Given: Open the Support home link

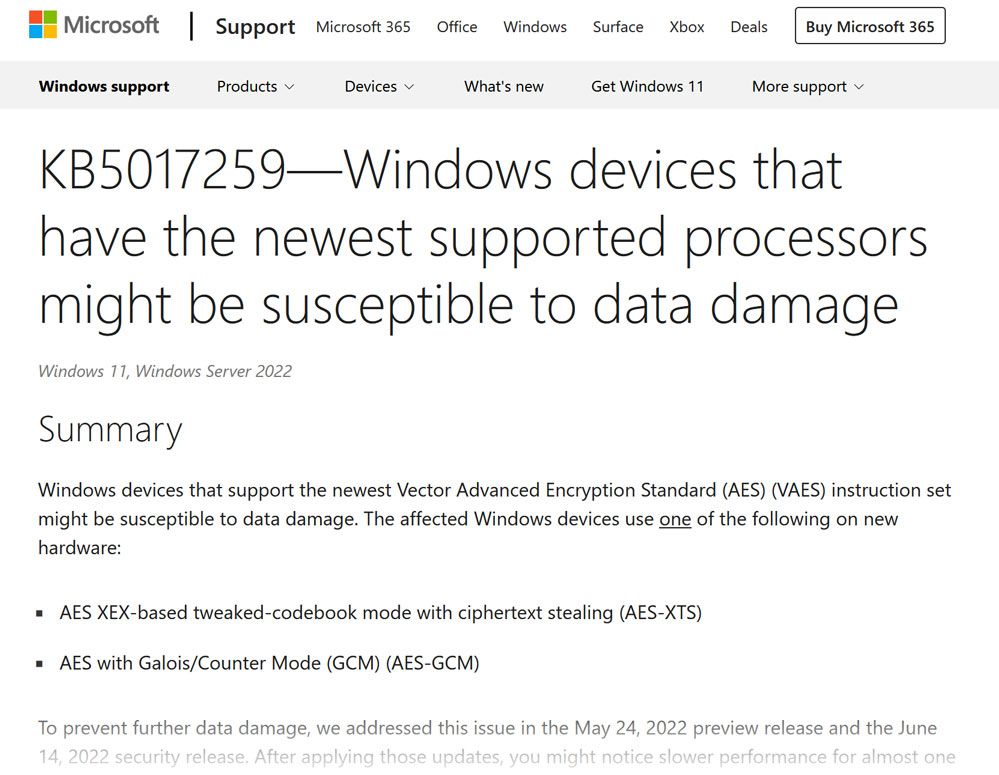Looking at the screenshot, I should pyautogui.click(x=255, y=27).
